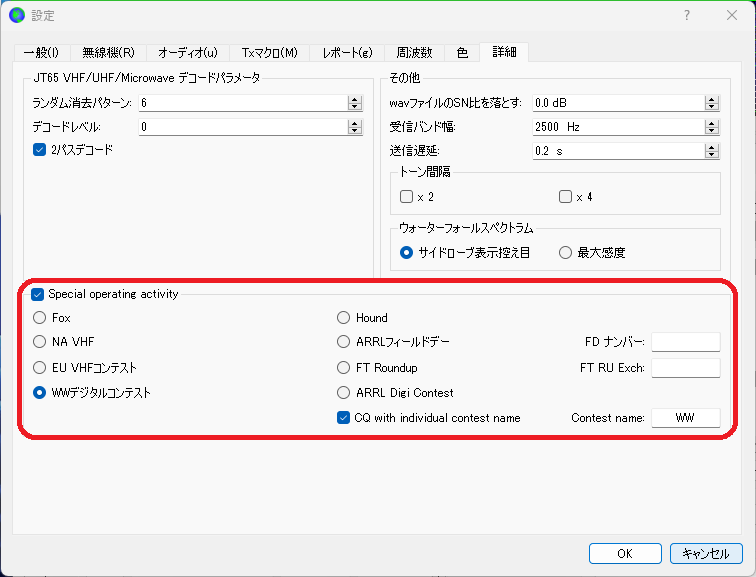Choose EU VHFコンテスト option
The image size is (756, 577).
(40, 368)
